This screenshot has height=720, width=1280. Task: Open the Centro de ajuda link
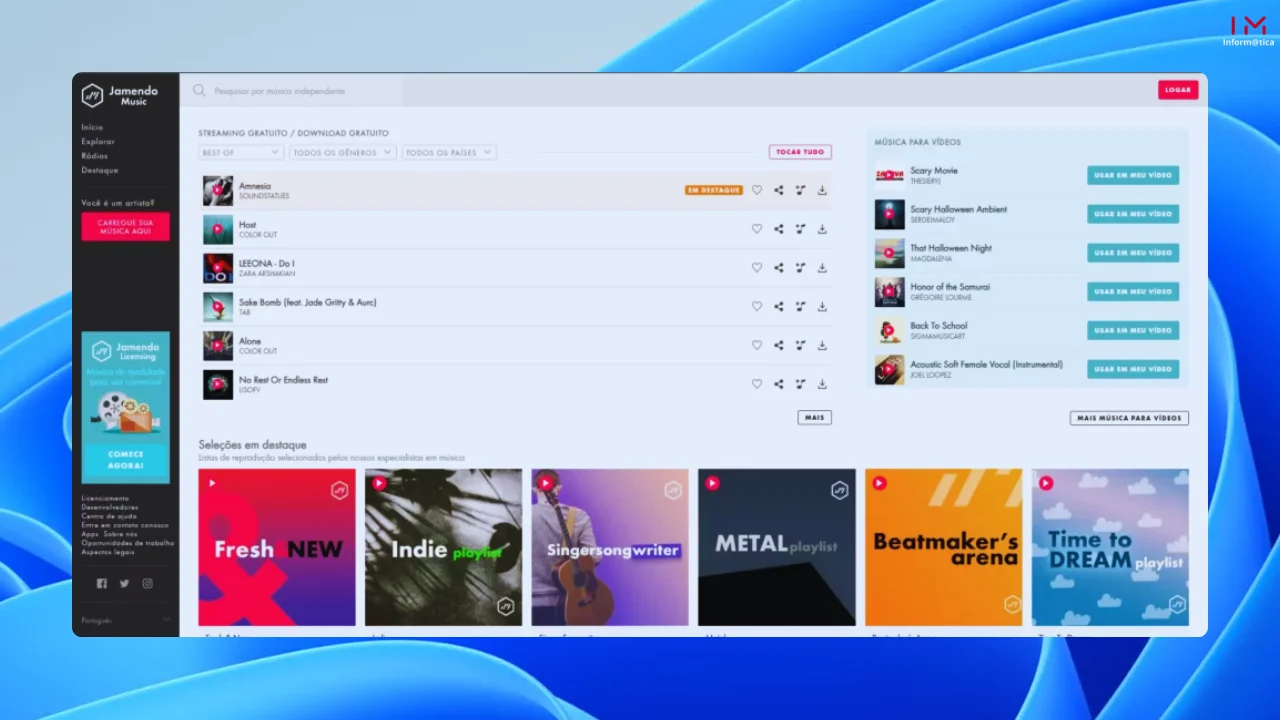point(109,516)
